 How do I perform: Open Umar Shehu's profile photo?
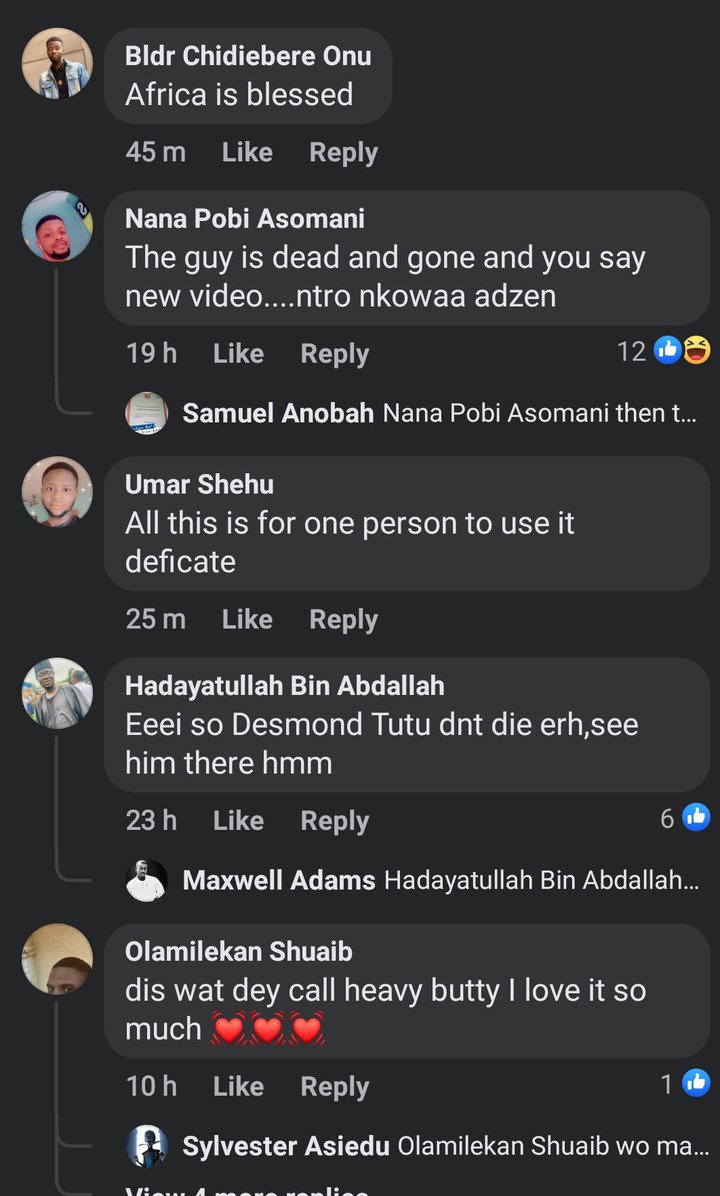(x=57, y=492)
